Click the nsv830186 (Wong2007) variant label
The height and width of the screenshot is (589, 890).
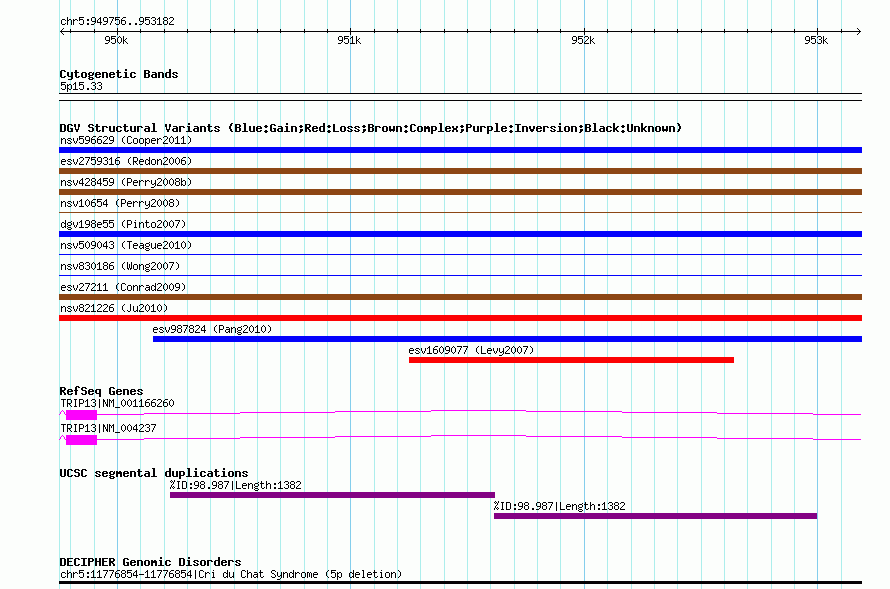pyautogui.click(x=119, y=266)
